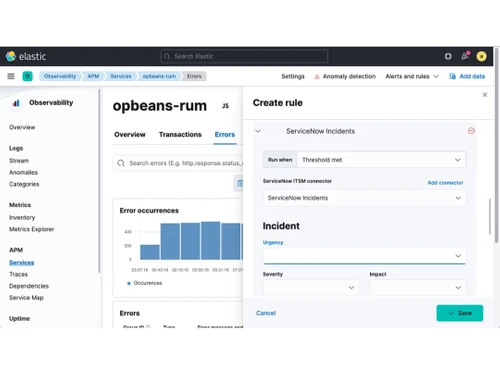Open APM Services in sidebar
The width and height of the screenshot is (500, 375).
click(x=21, y=263)
